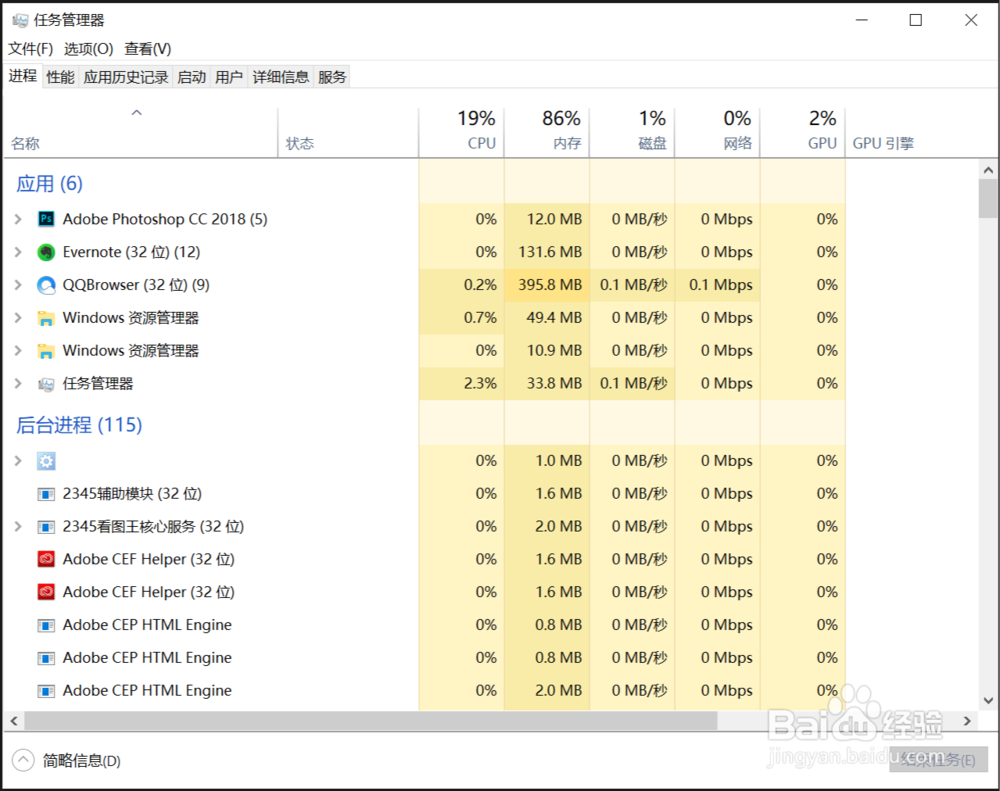Expand the 2345看图王核心服务 process group
Screen dimensions: 1000x791
click(18, 526)
